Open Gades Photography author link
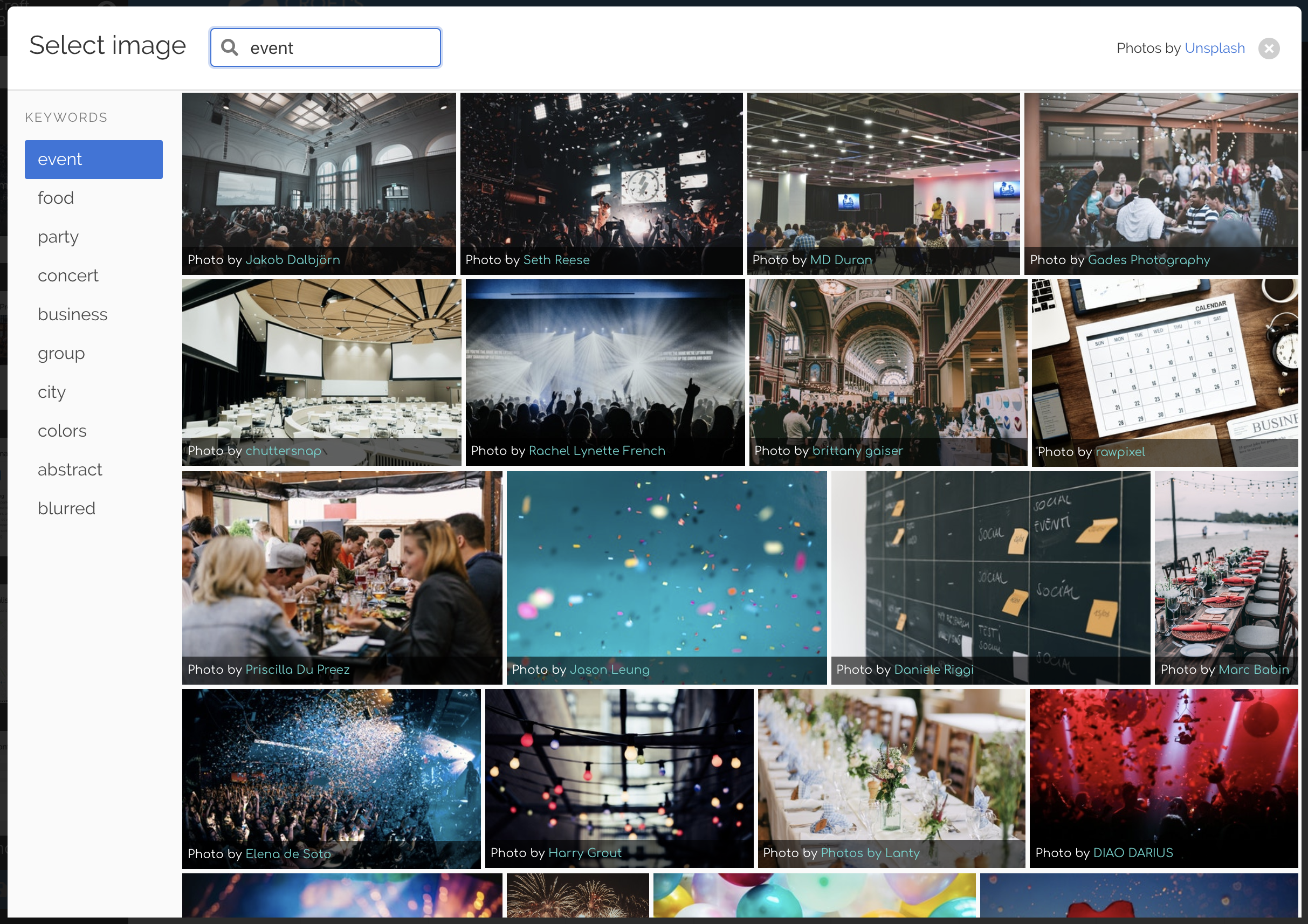The height and width of the screenshot is (924, 1308). [x=1148, y=260]
